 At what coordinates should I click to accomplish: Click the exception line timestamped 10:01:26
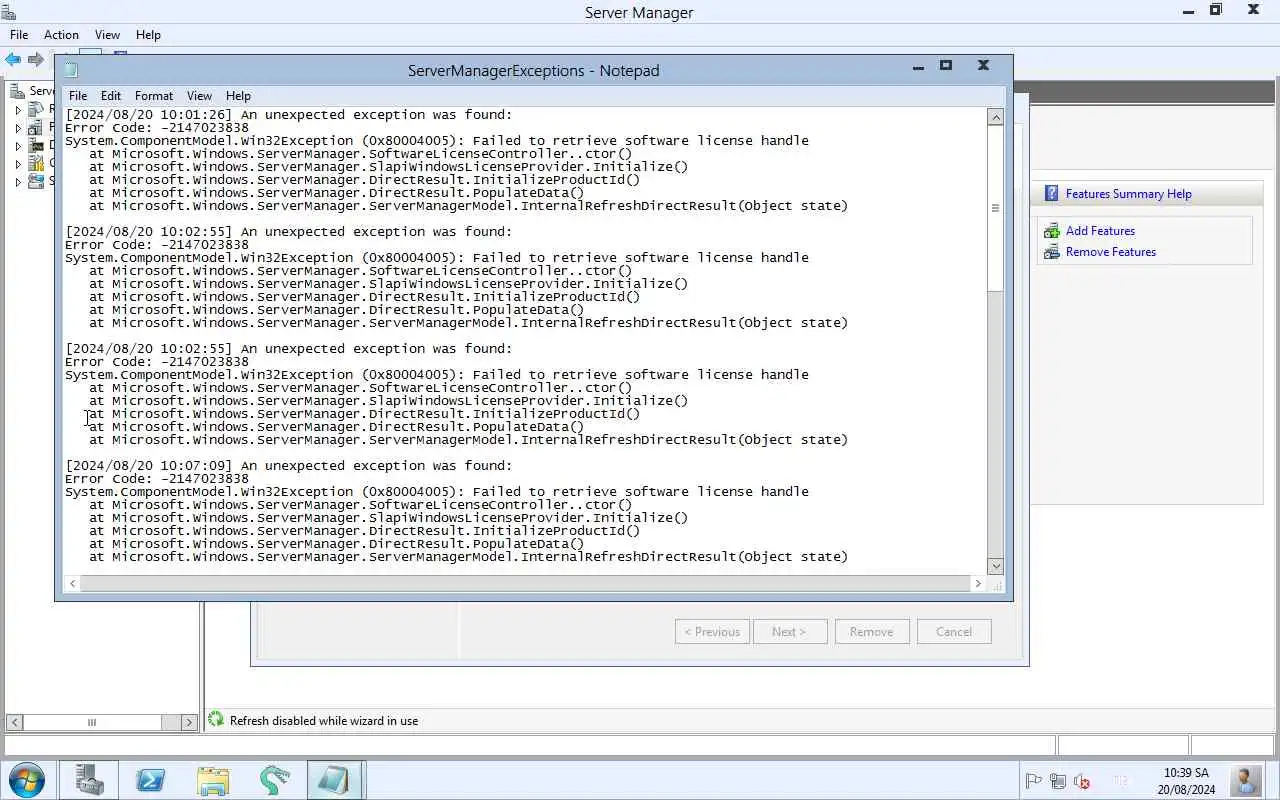tap(289, 115)
